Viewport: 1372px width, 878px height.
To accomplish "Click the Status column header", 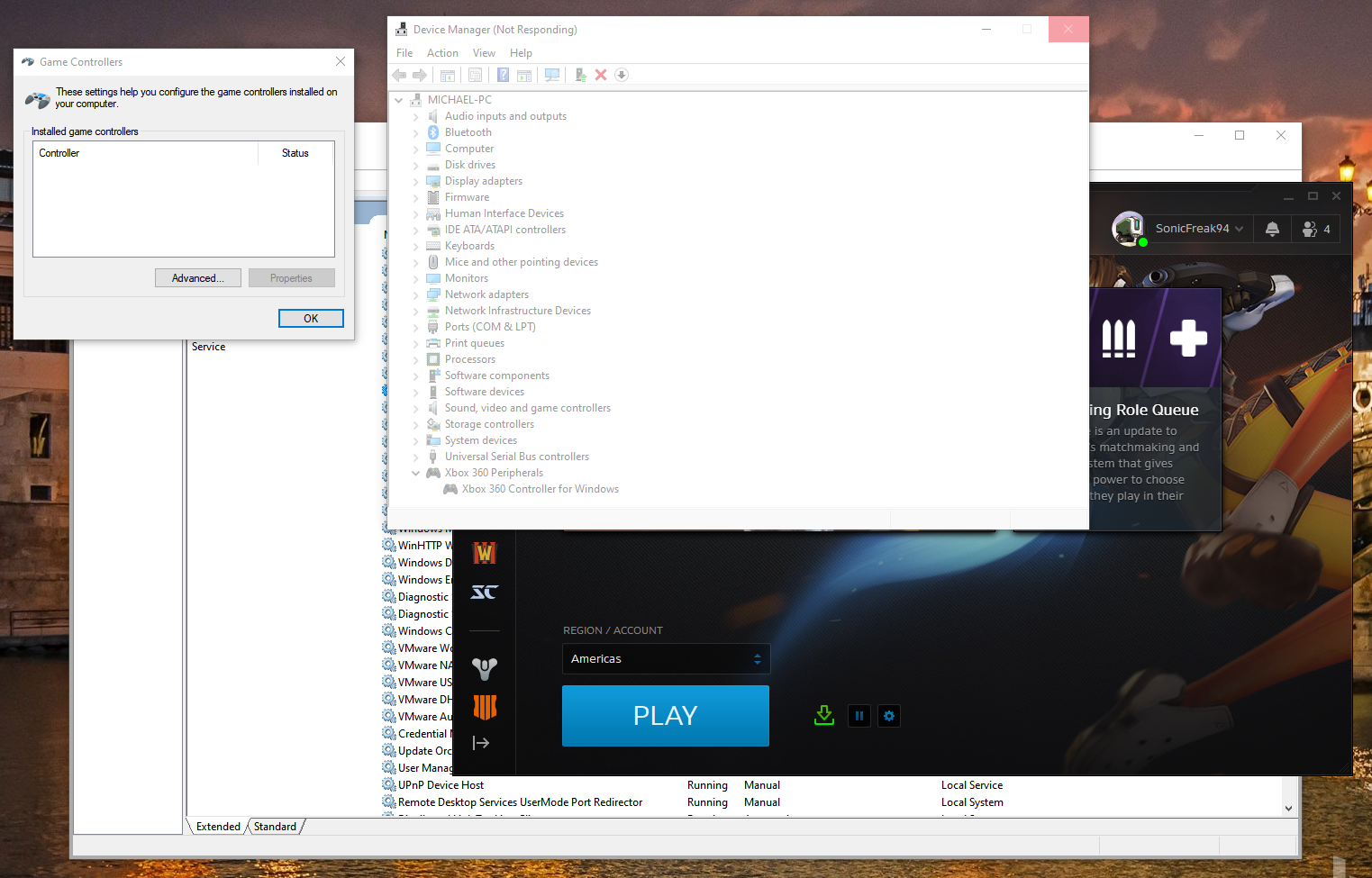I will pyautogui.click(x=295, y=153).
